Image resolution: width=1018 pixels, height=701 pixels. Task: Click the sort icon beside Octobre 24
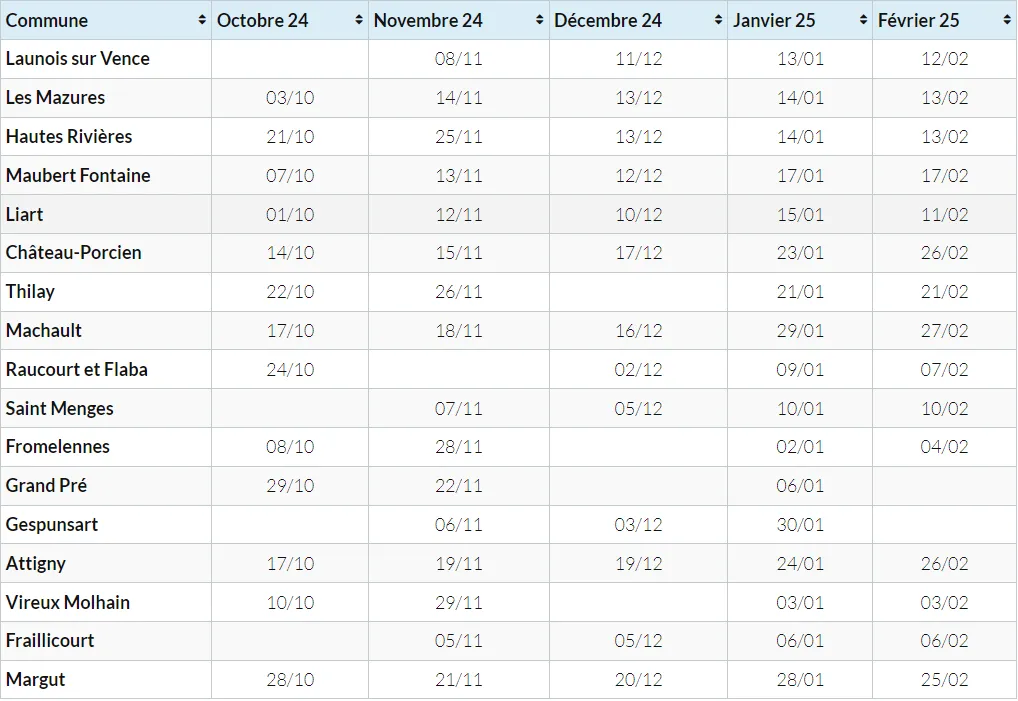(x=359, y=20)
